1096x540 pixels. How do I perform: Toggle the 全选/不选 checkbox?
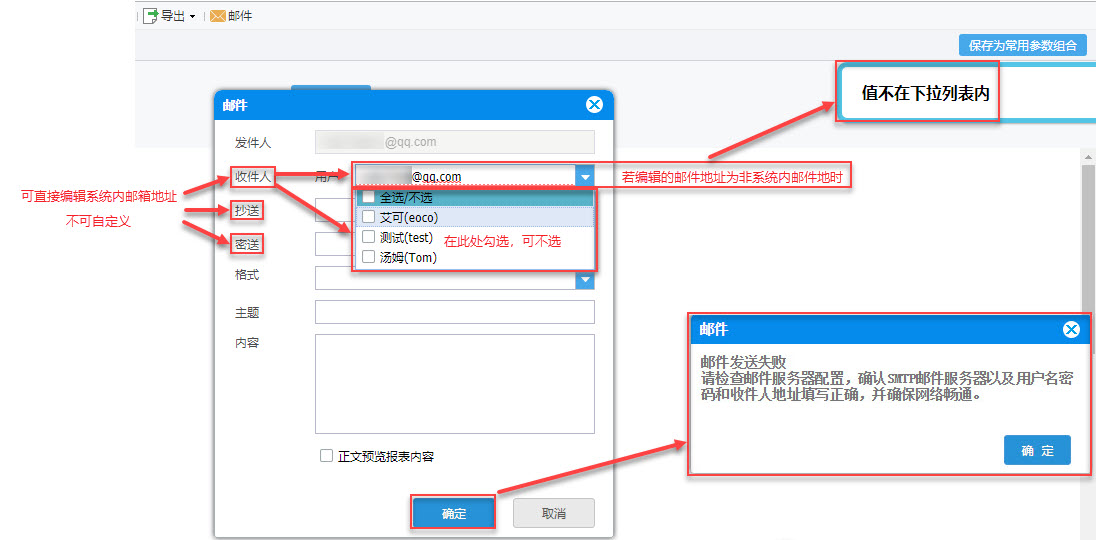click(368, 198)
